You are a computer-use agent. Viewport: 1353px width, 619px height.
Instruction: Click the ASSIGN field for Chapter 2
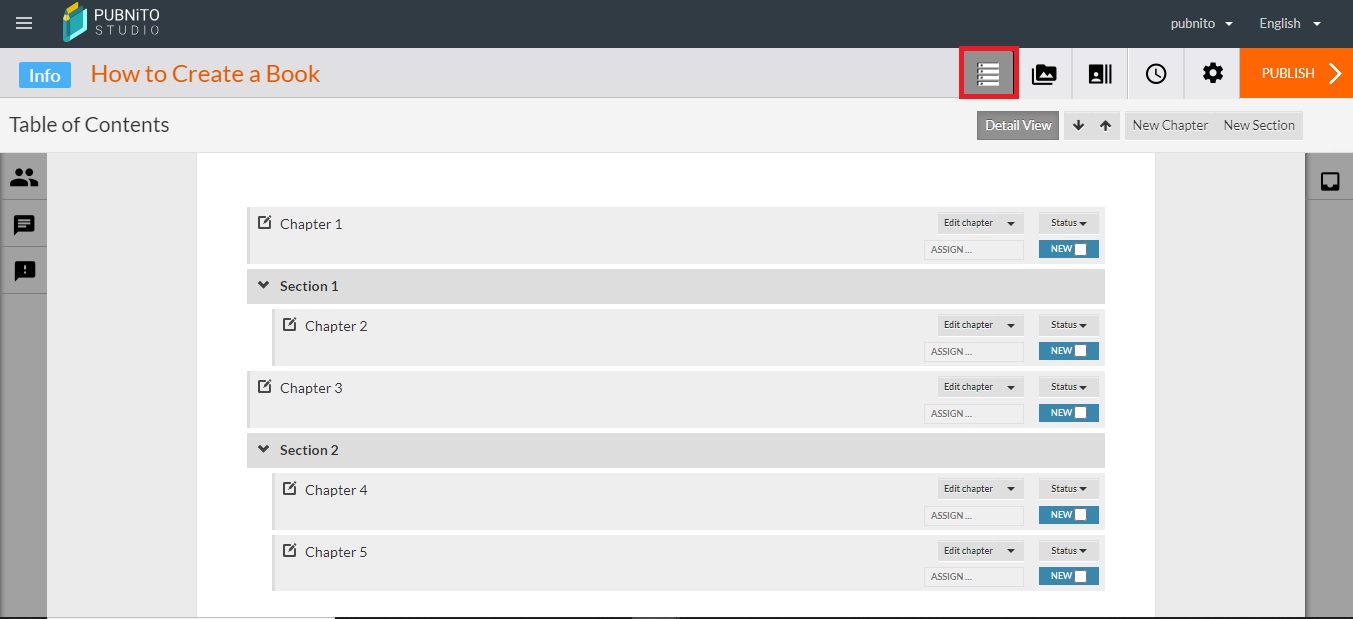974,351
